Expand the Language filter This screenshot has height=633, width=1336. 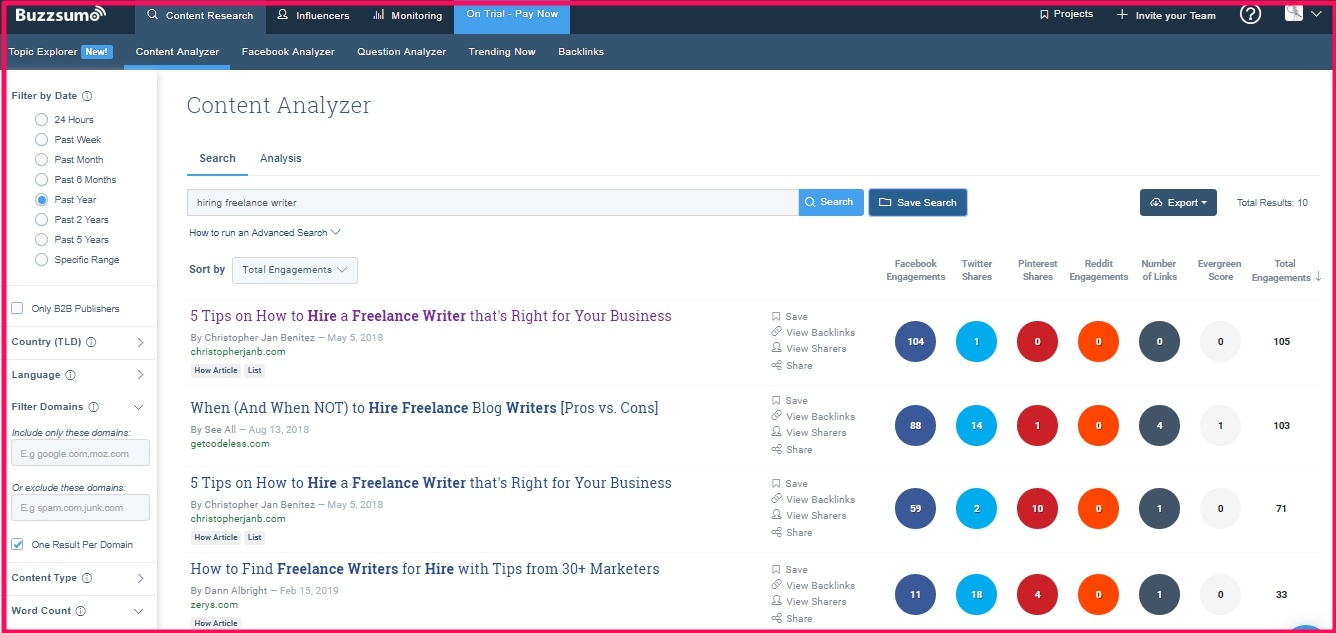pos(139,375)
